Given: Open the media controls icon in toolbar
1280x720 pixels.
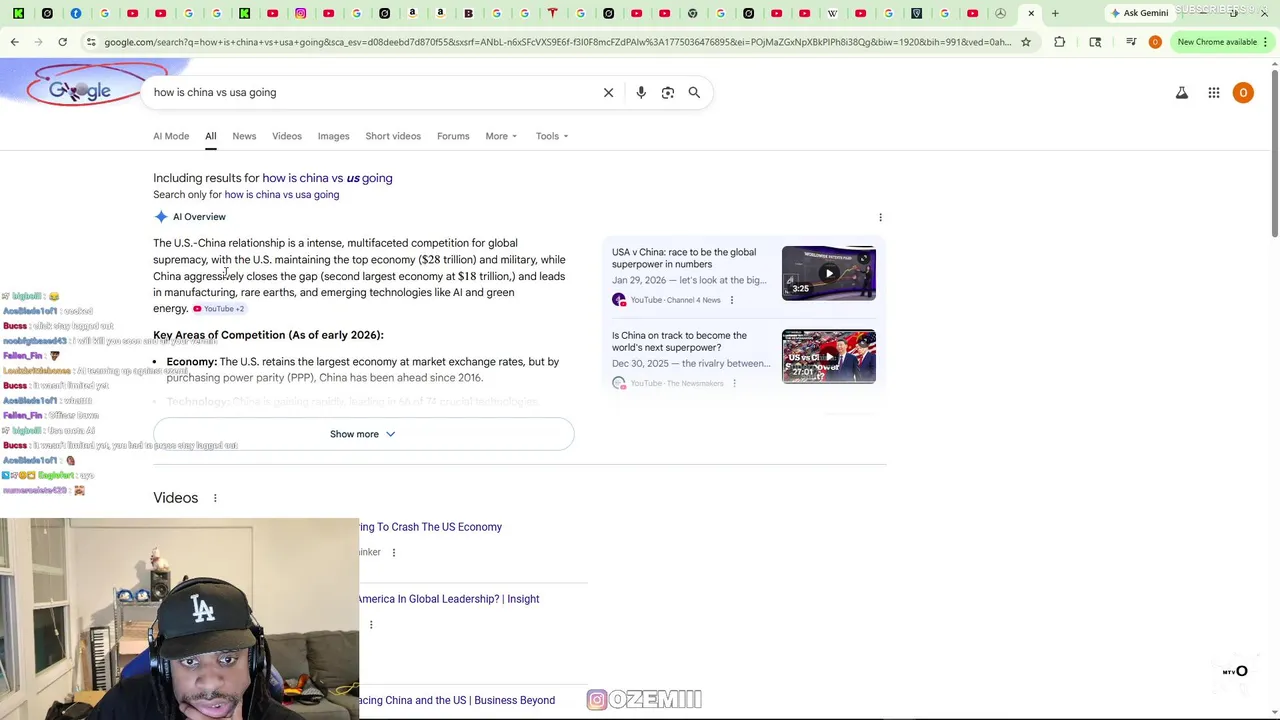Looking at the screenshot, I should (x=1131, y=42).
